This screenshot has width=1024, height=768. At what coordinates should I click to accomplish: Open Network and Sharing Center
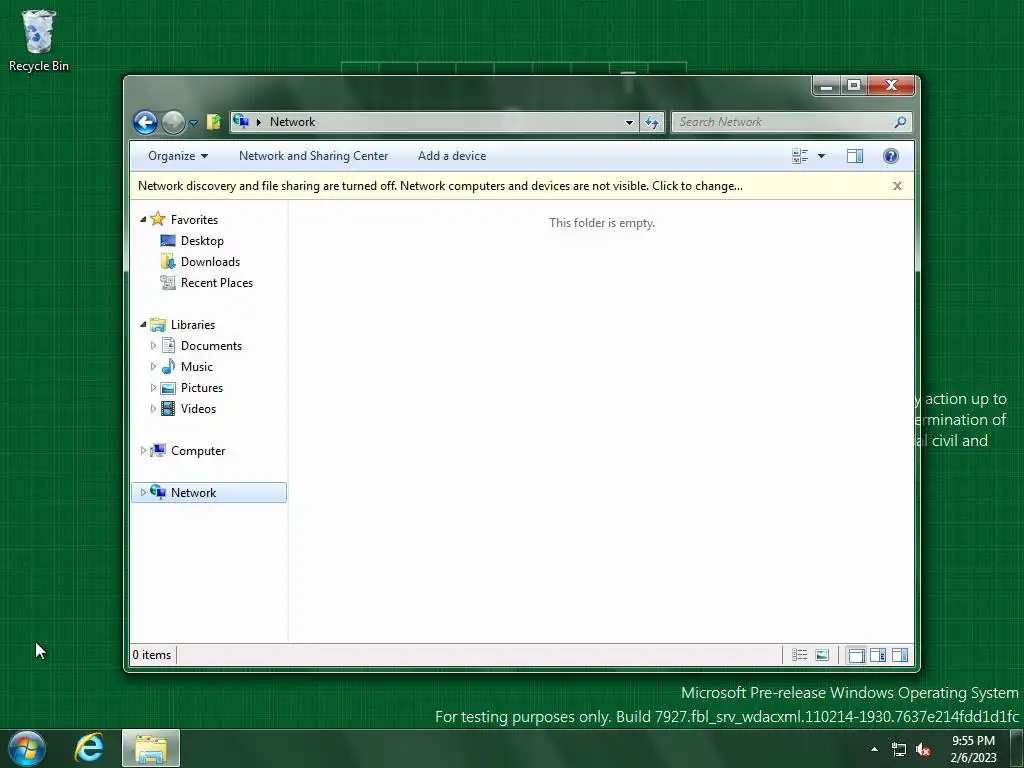[313, 156]
